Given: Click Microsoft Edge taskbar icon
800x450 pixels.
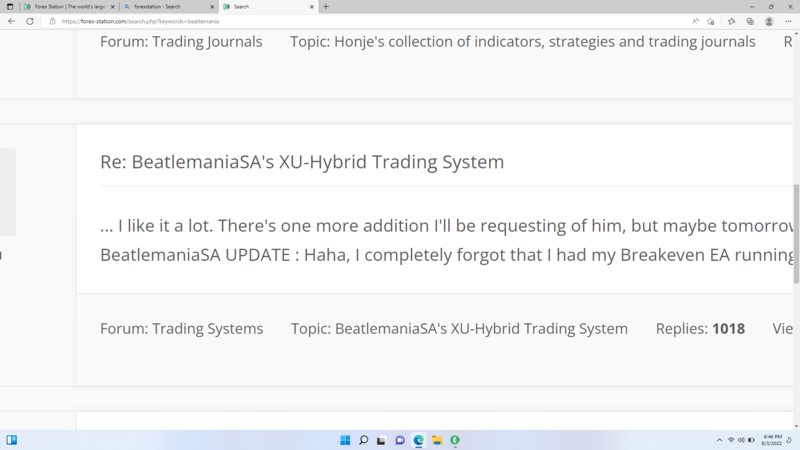Looking at the screenshot, I should (418, 440).
